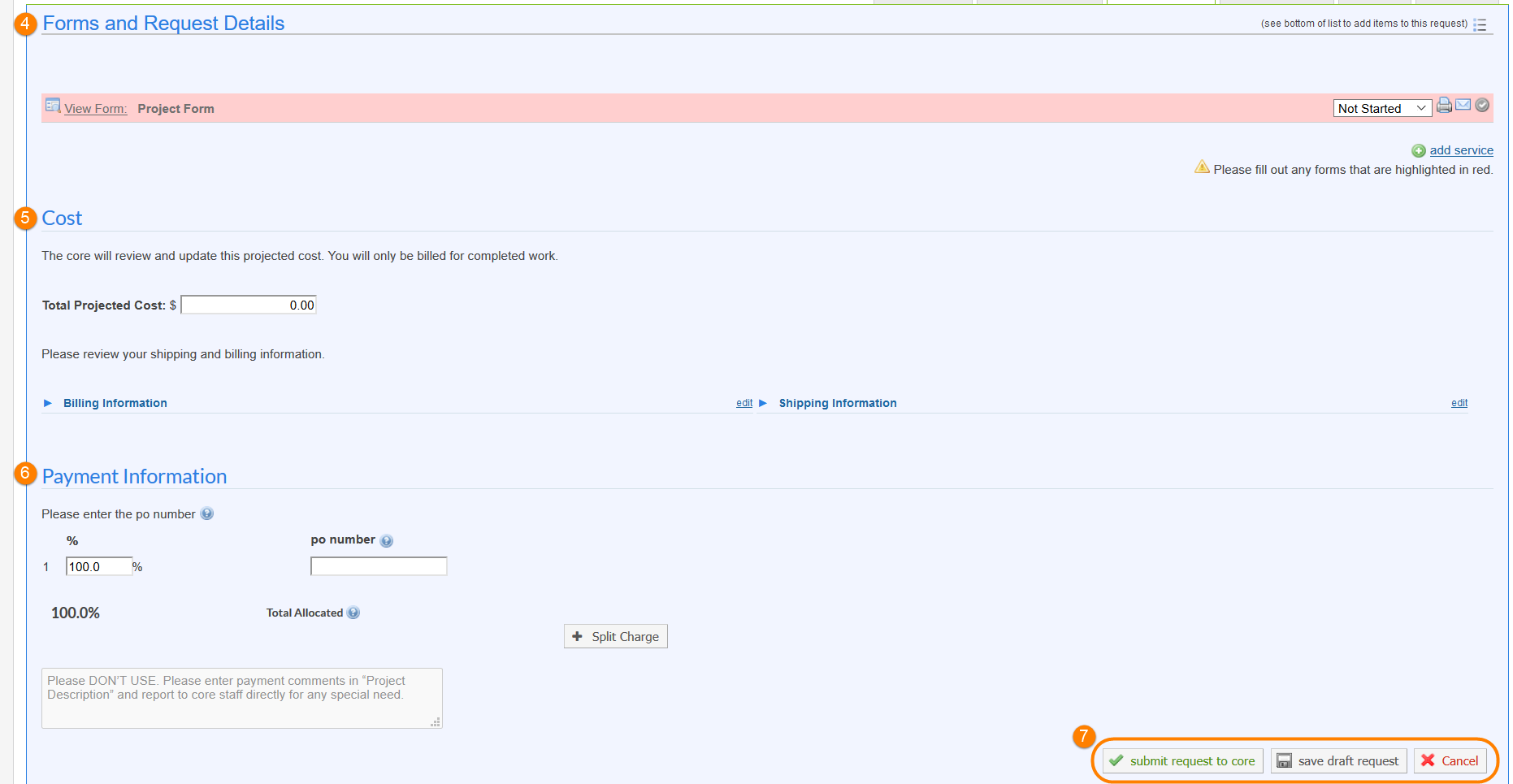This screenshot has height=784, width=1513.
Task: Click help icon beside Total Allocated
Action: pyautogui.click(x=353, y=613)
